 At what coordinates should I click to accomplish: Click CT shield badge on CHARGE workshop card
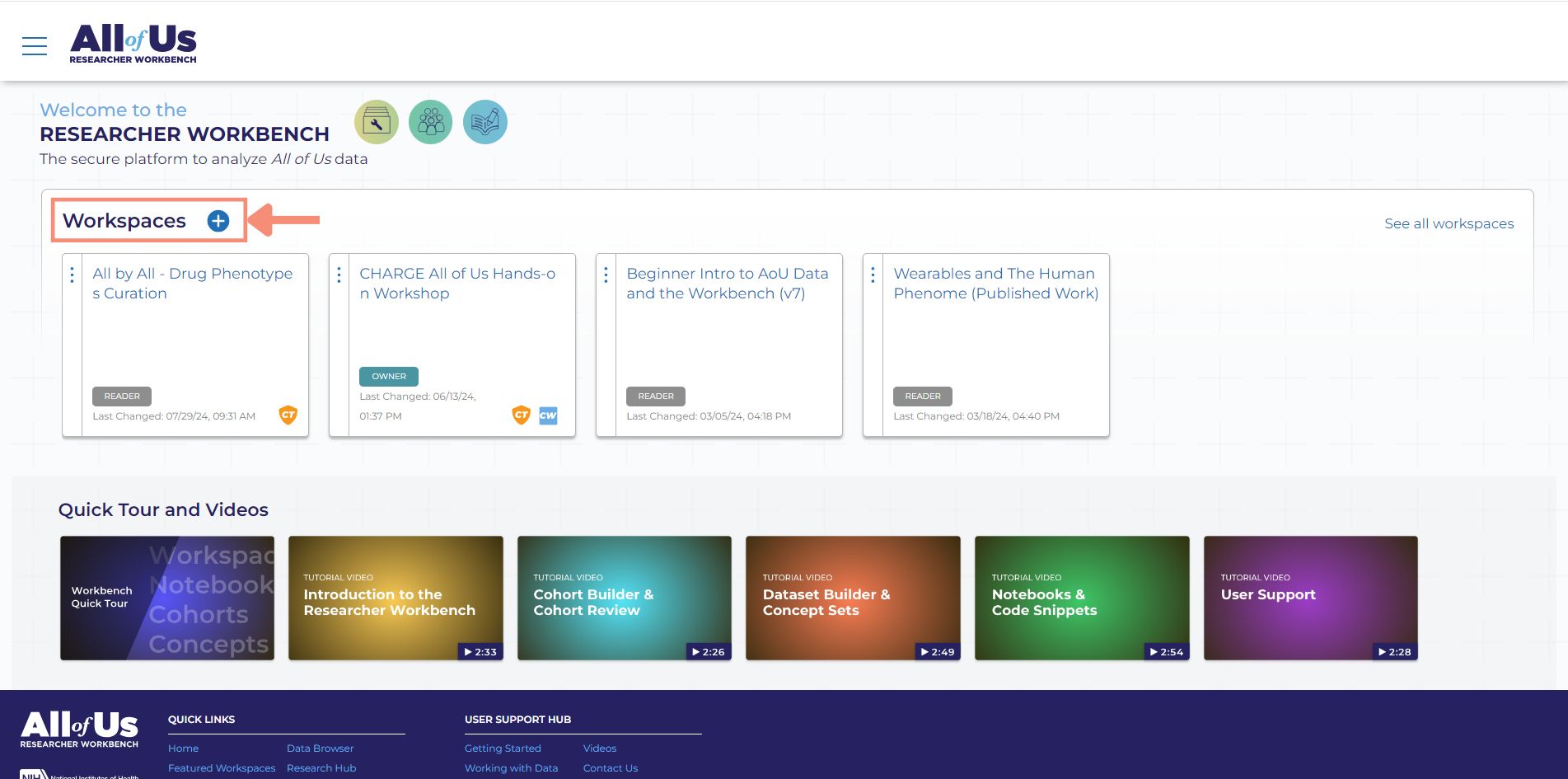(x=522, y=415)
